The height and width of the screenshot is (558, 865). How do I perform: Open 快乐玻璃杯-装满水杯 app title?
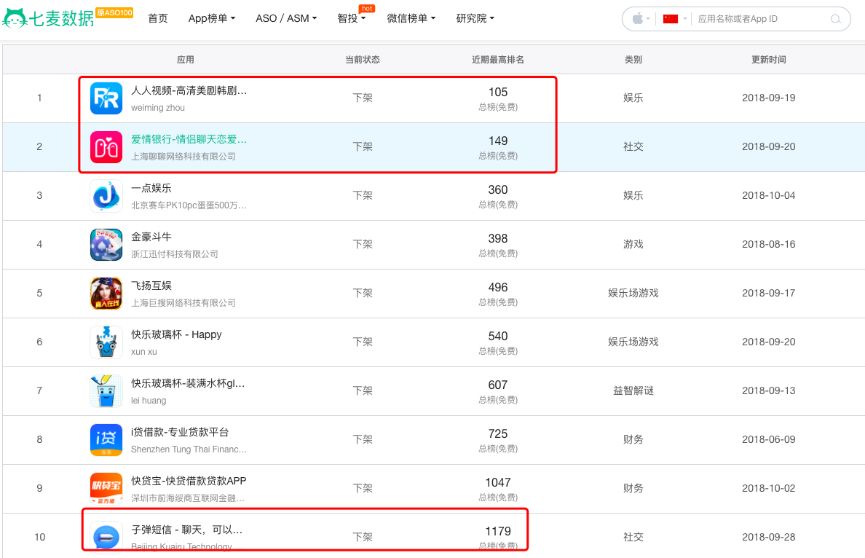[x=188, y=383]
